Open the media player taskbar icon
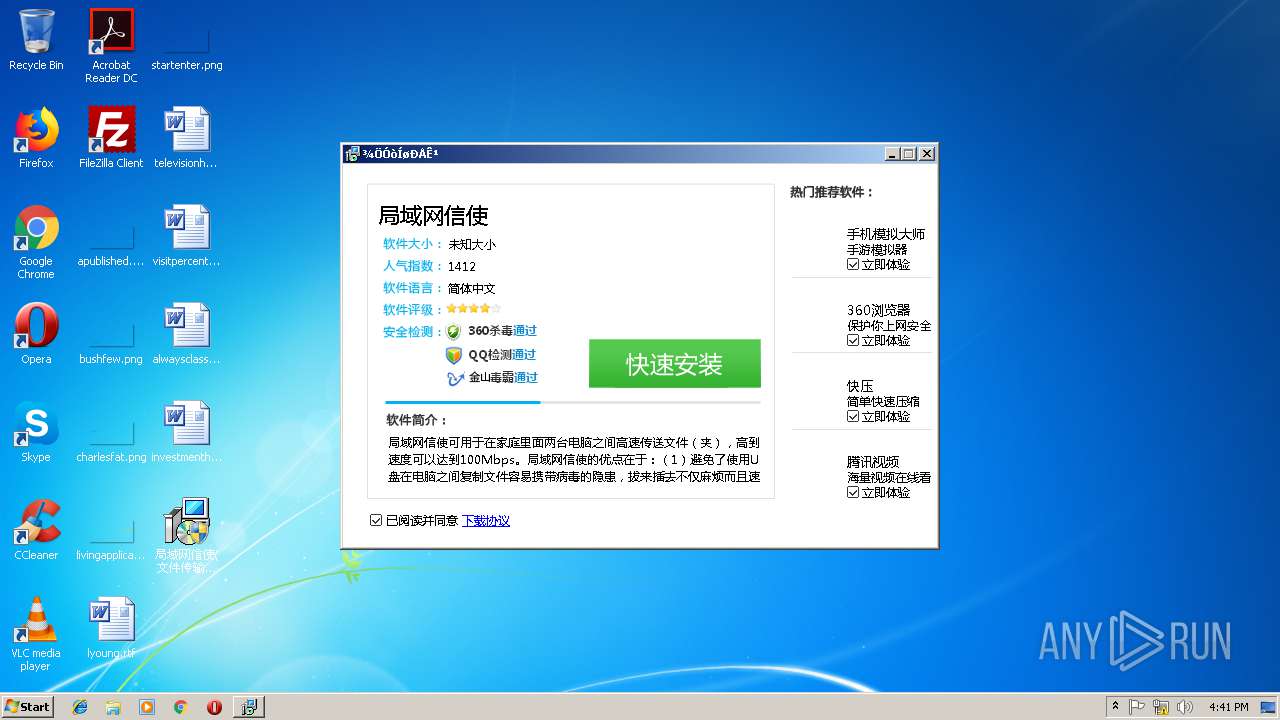The height and width of the screenshot is (720, 1280). (147, 707)
